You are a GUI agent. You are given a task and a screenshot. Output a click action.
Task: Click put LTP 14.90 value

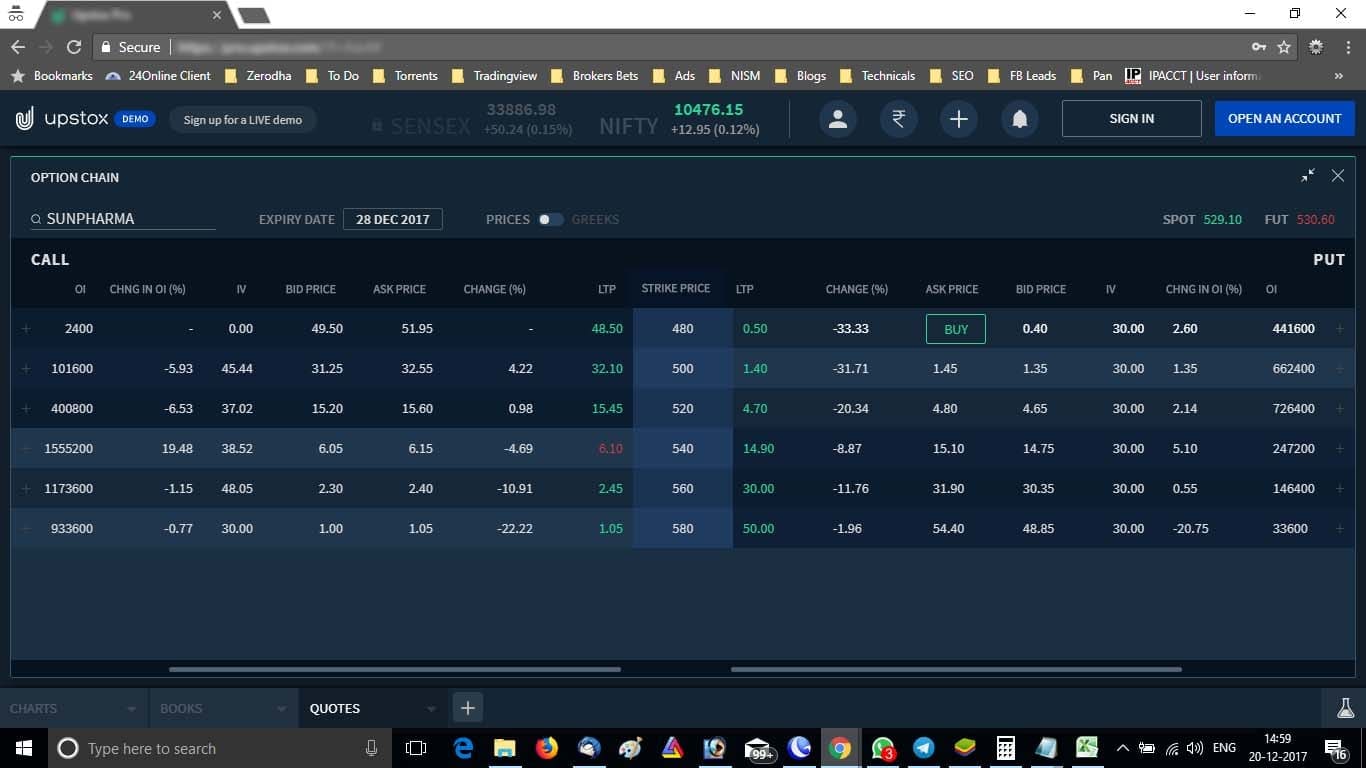coord(759,449)
